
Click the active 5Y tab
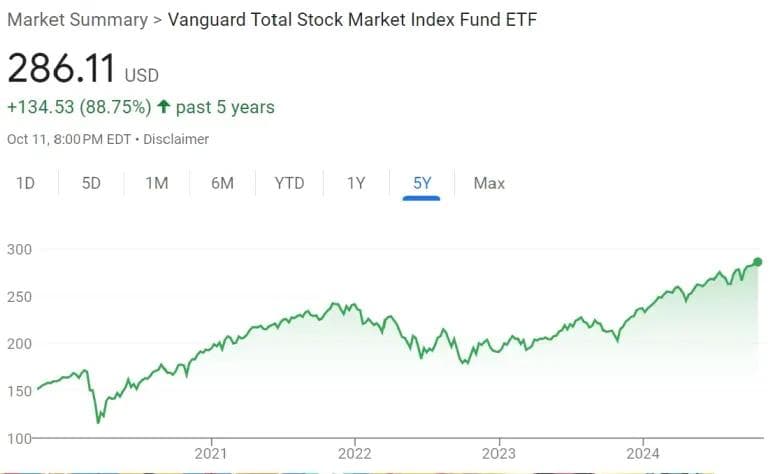pyautogui.click(x=421, y=183)
